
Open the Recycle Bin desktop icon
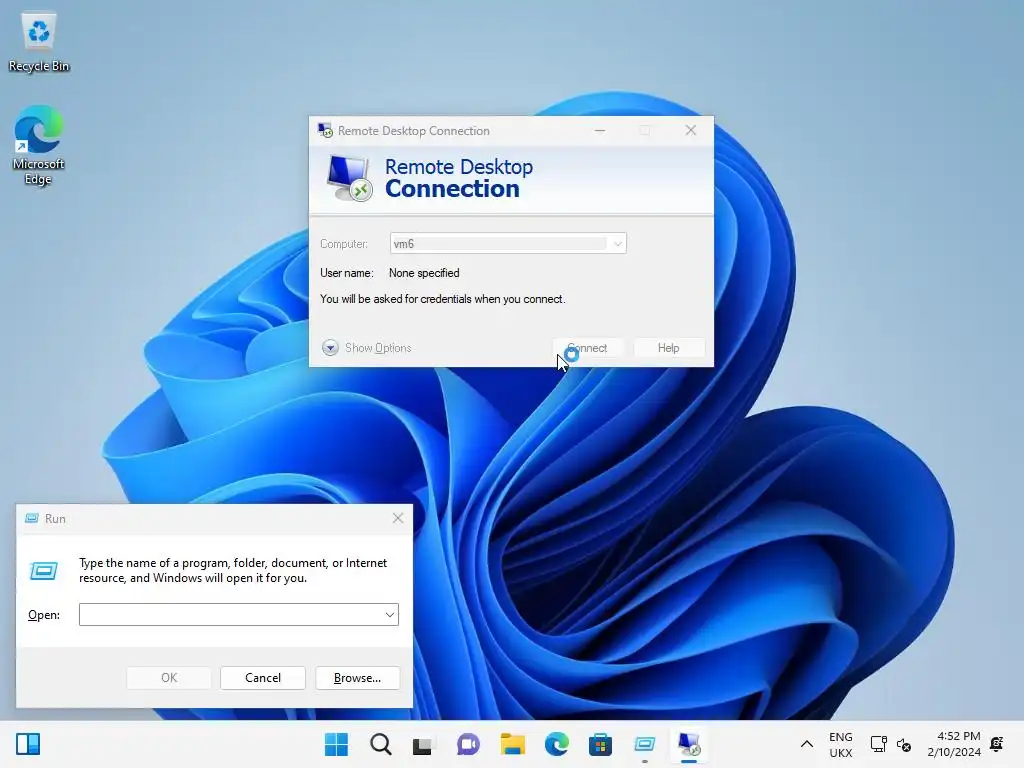(39, 42)
